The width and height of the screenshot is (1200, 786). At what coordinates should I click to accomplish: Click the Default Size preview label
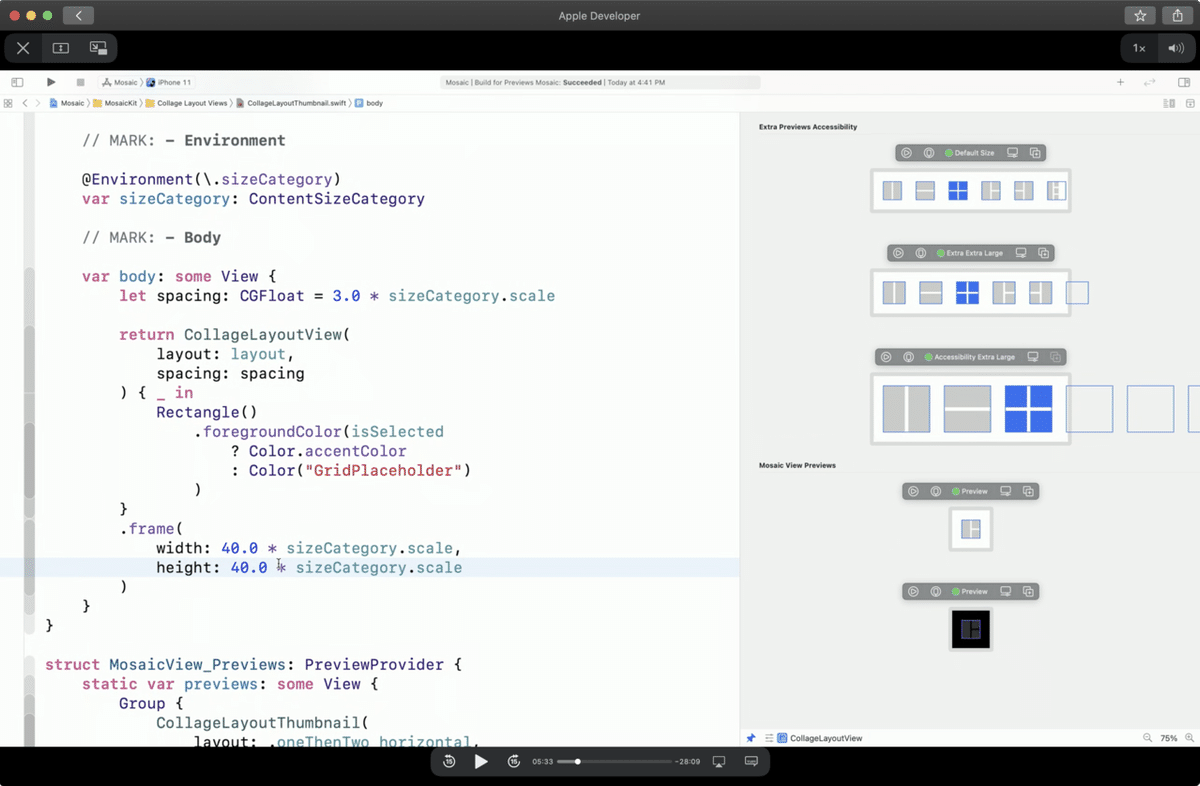pos(969,153)
